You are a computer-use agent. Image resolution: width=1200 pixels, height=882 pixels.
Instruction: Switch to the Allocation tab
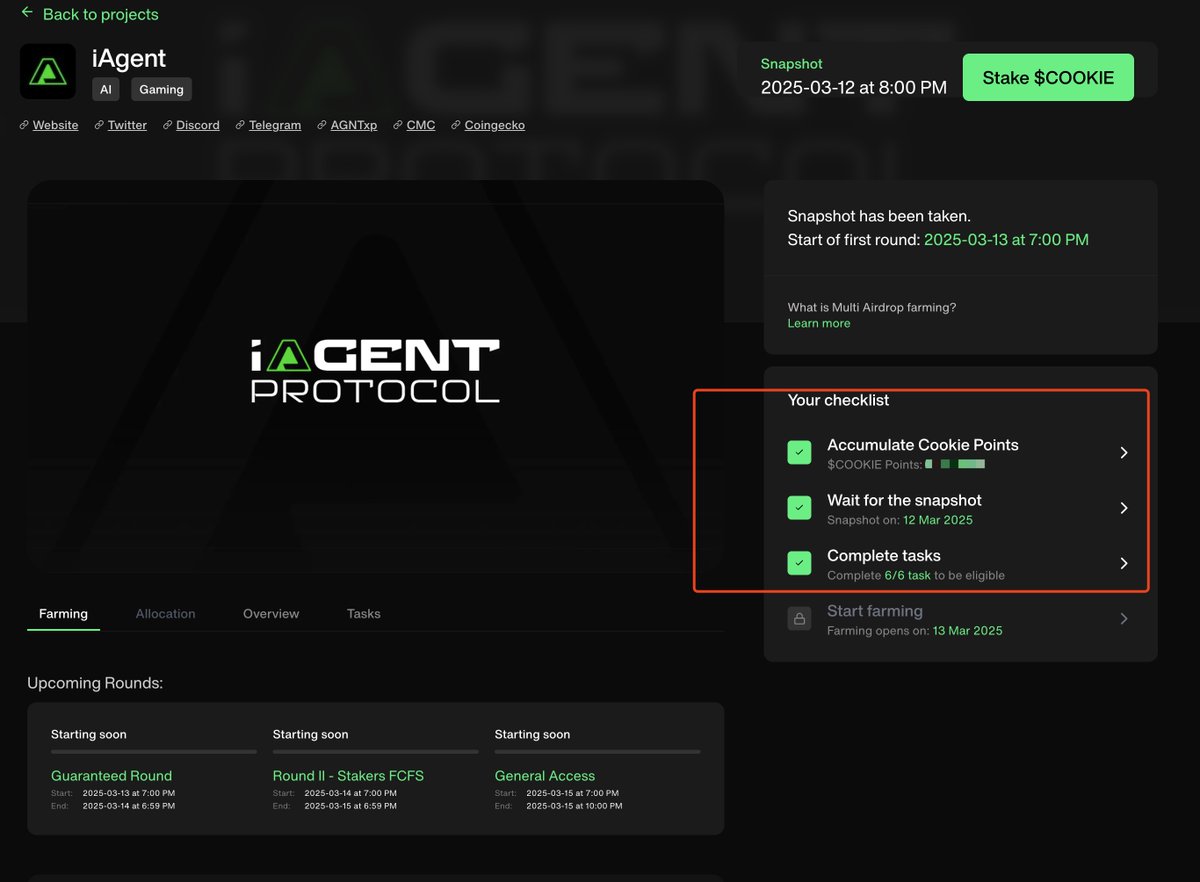pos(166,613)
